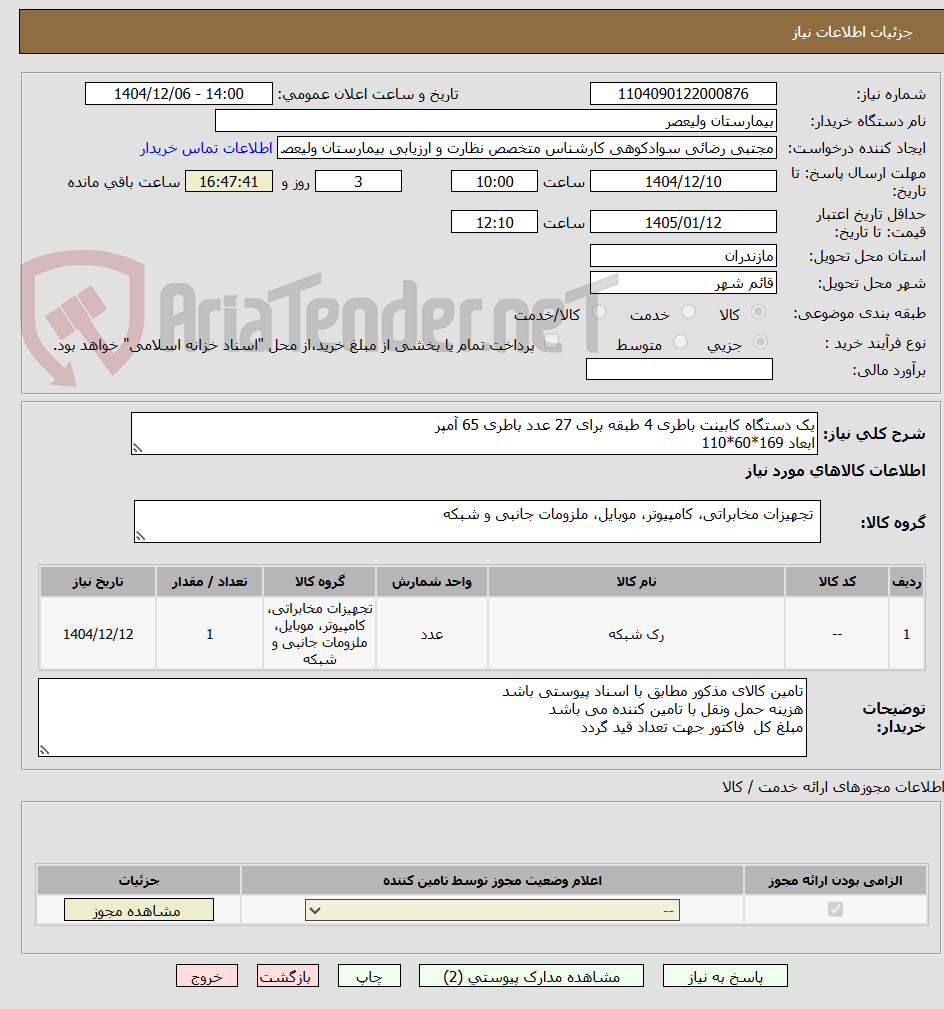Click the price validity date 1405/01/12

[x=683, y=222]
